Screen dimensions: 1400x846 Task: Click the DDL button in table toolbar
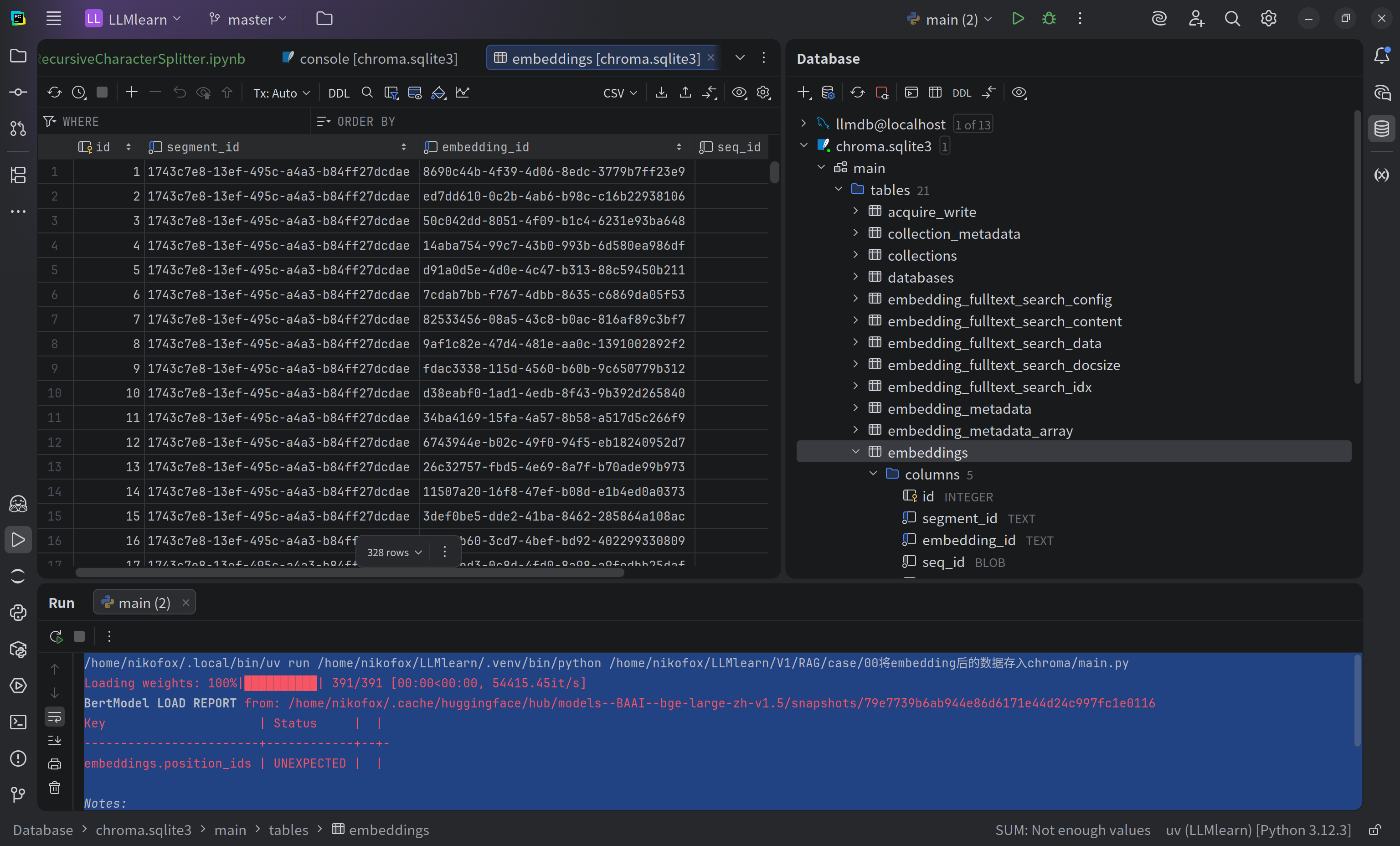point(339,93)
